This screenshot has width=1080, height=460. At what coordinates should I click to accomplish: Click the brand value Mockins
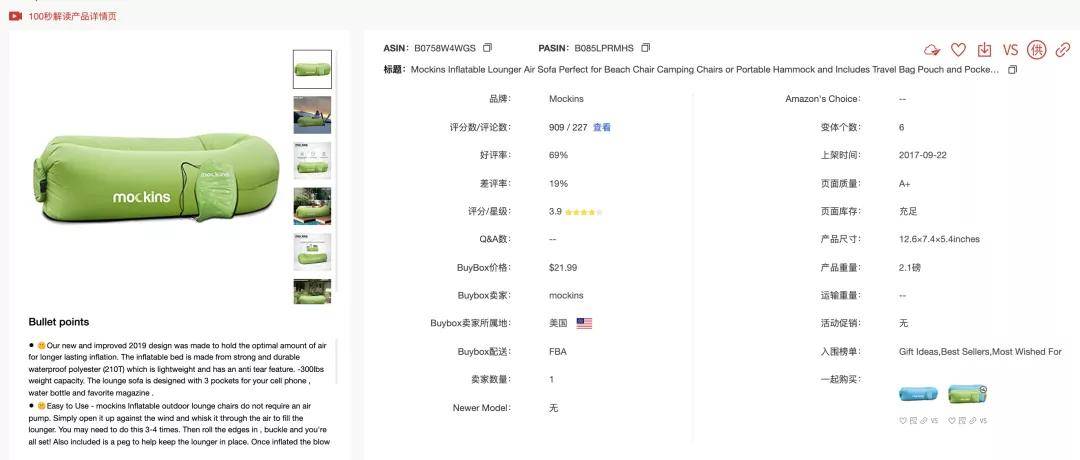(566, 99)
